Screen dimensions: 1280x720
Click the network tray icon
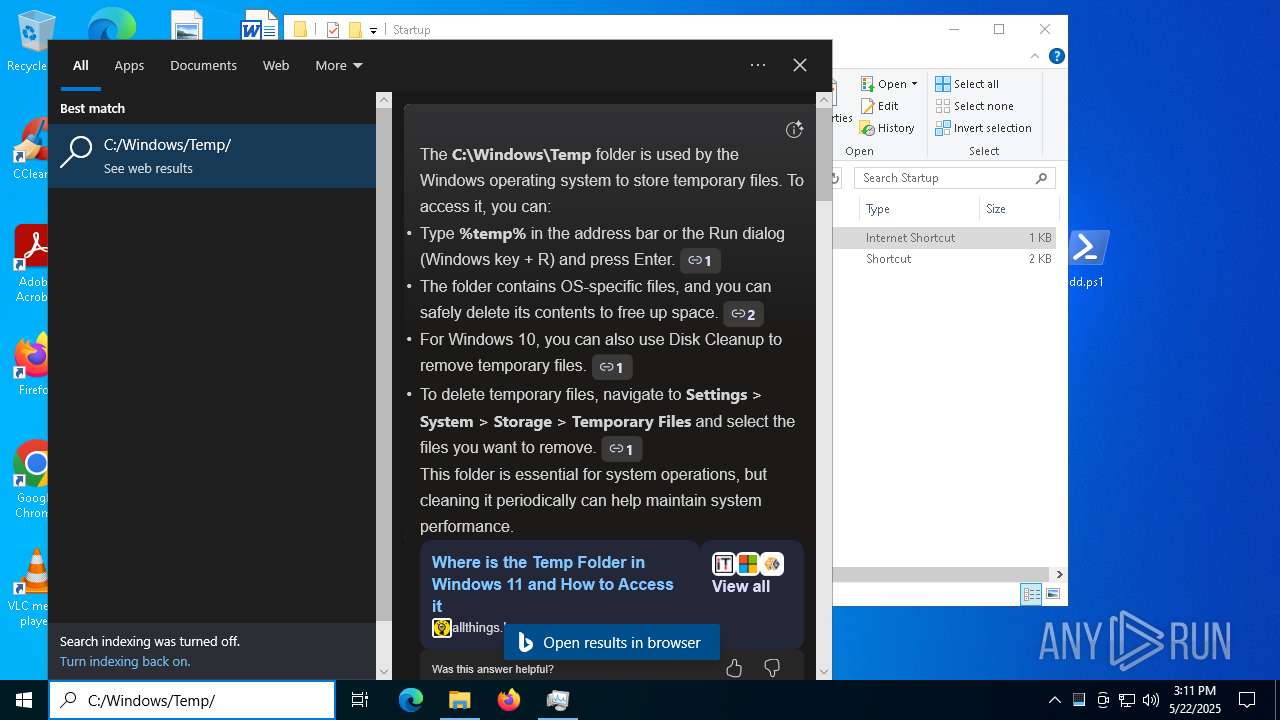[1127, 700]
